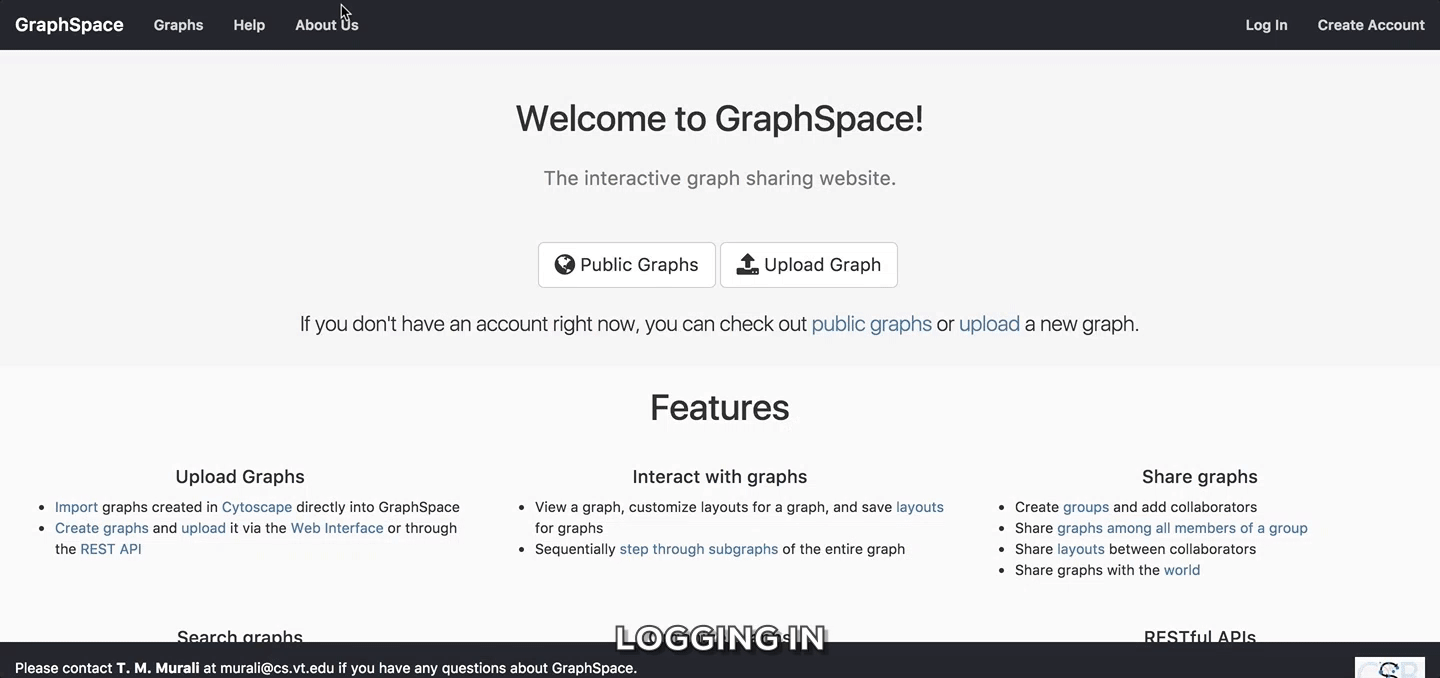Open 'step through subgraphs' link
This screenshot has width=1440, height=678.
(x=699, y=549)
